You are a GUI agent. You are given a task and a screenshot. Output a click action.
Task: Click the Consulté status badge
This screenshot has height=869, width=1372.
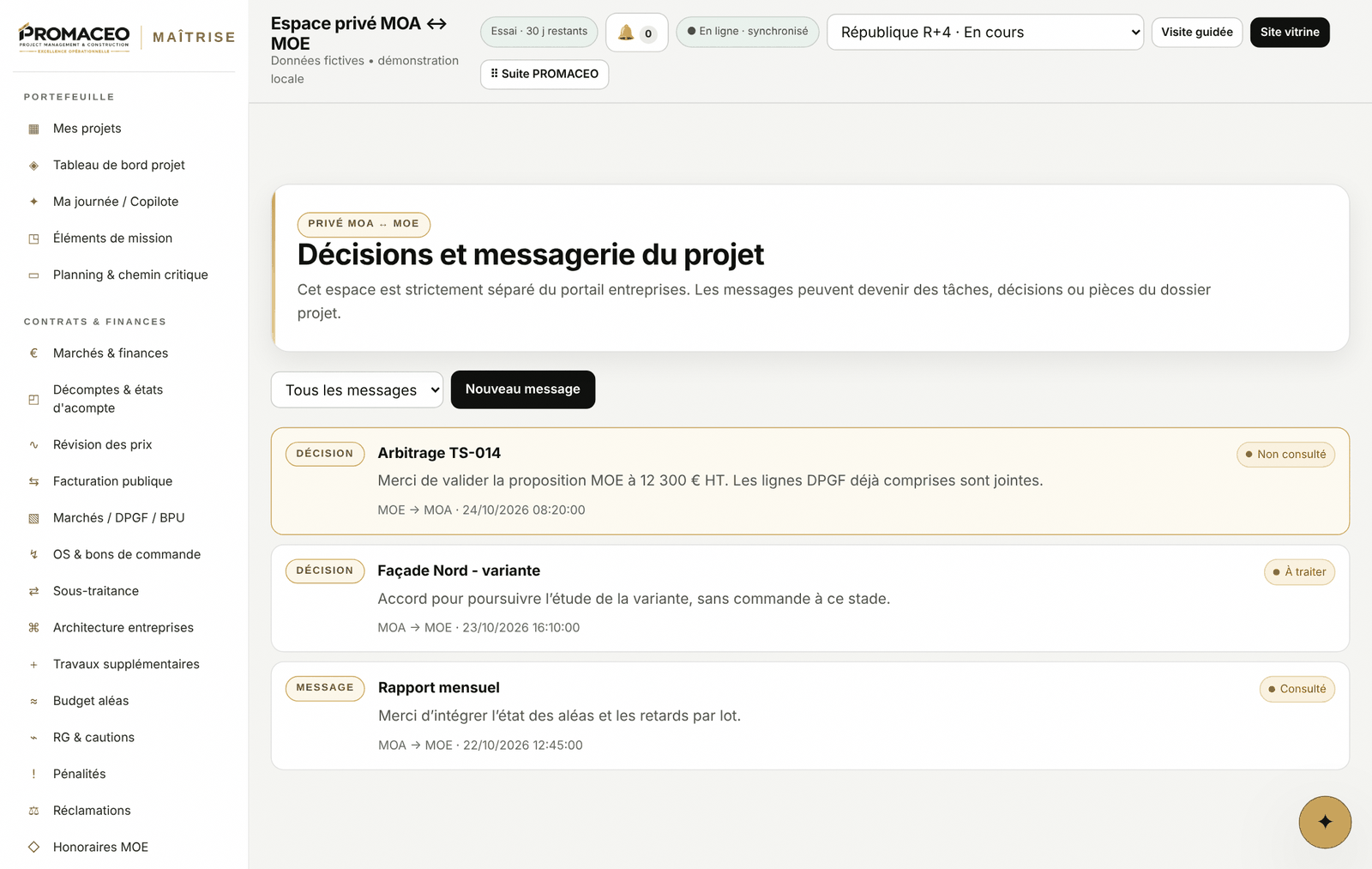[x=1297, y=689]
